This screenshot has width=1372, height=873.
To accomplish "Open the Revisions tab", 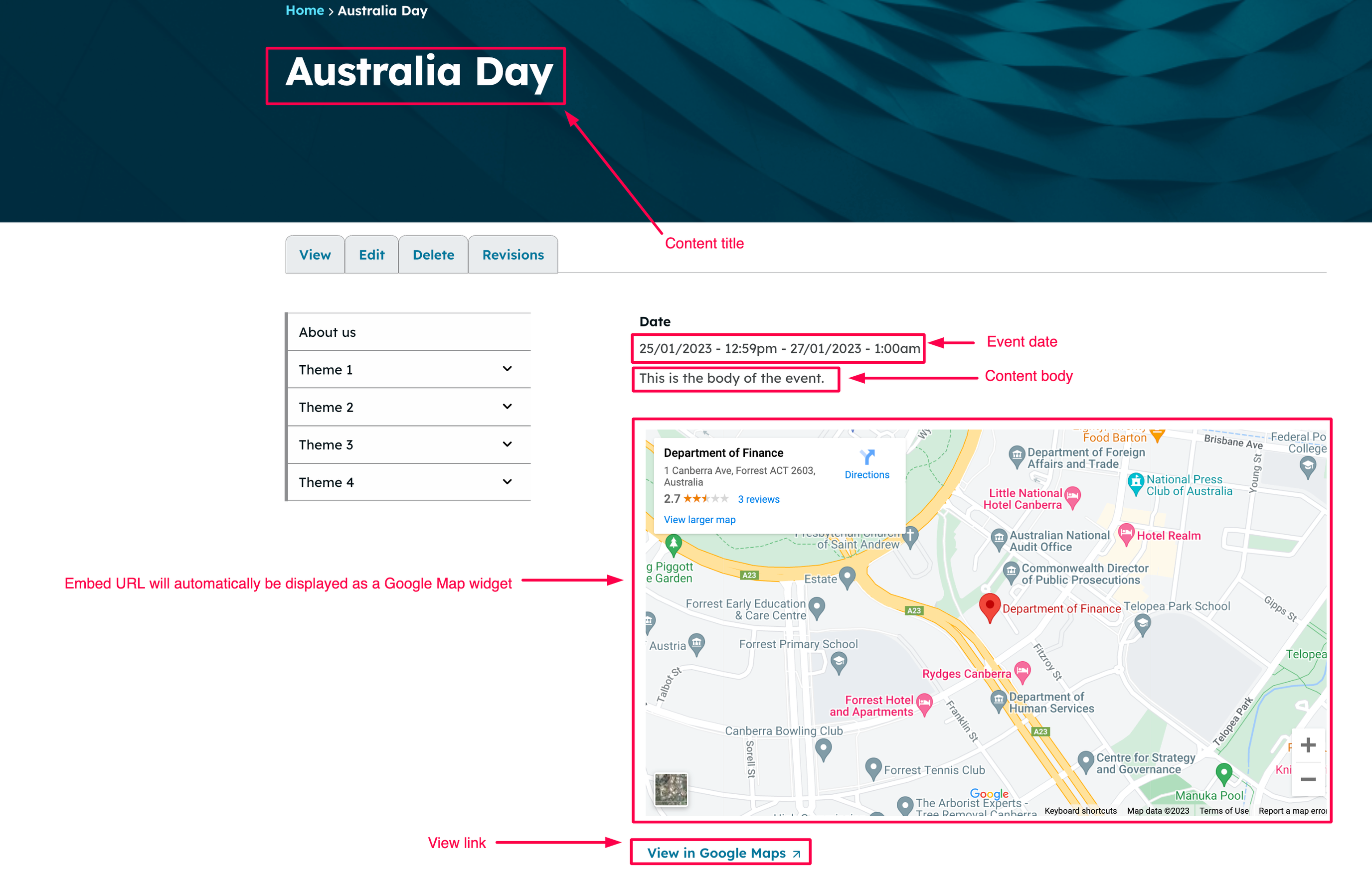I will coord(513,255).
